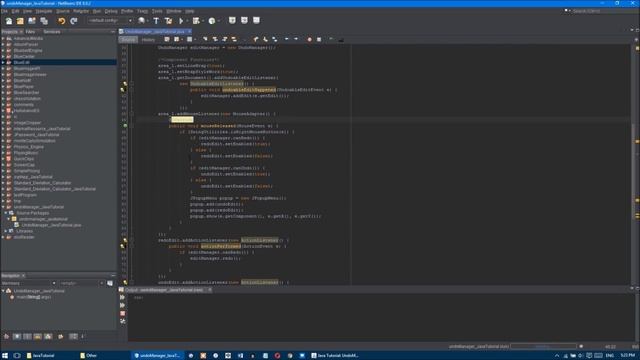Click the Shift Line Right editor icon
This screenshot has height=360, width=640.
(296, 40)
